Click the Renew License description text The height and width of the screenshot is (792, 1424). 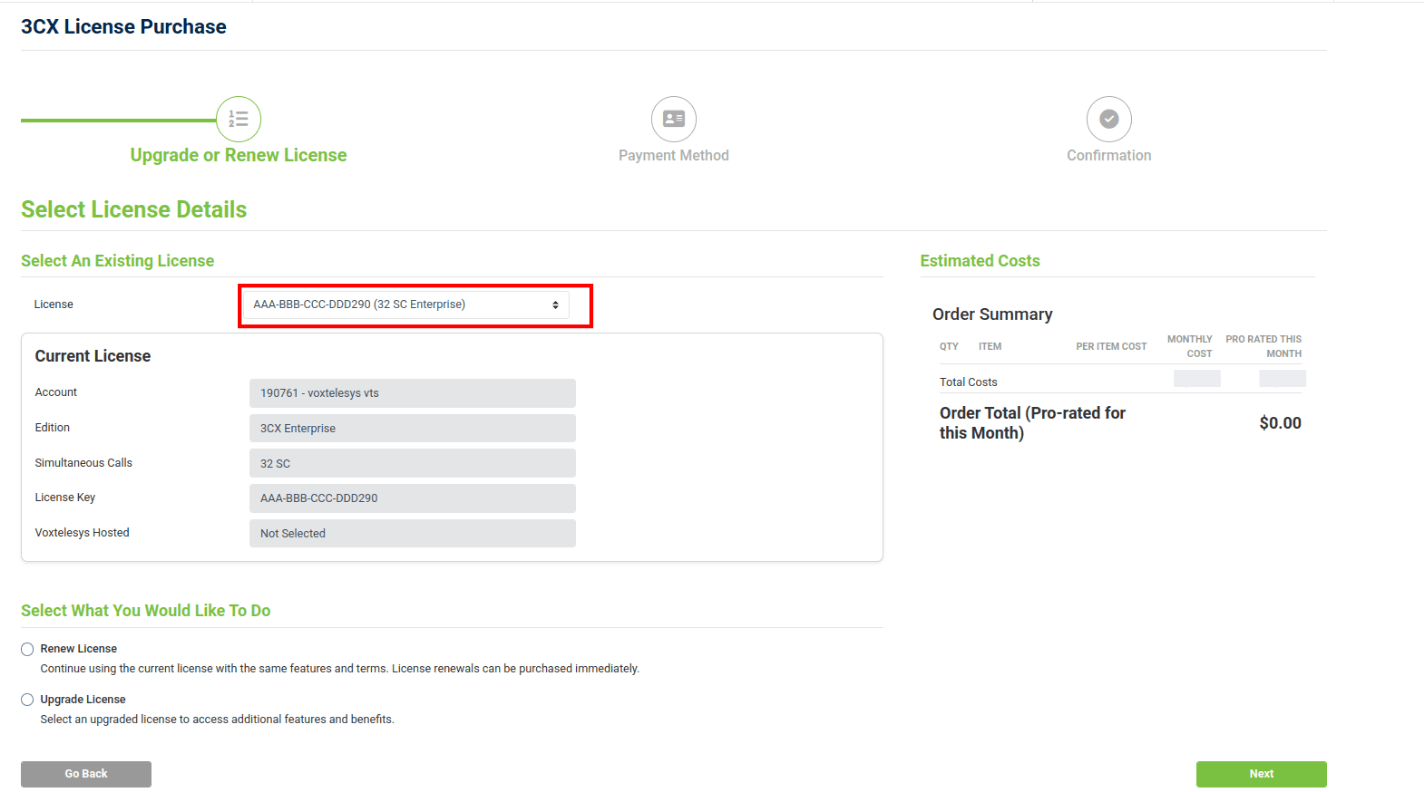point(339,668)
